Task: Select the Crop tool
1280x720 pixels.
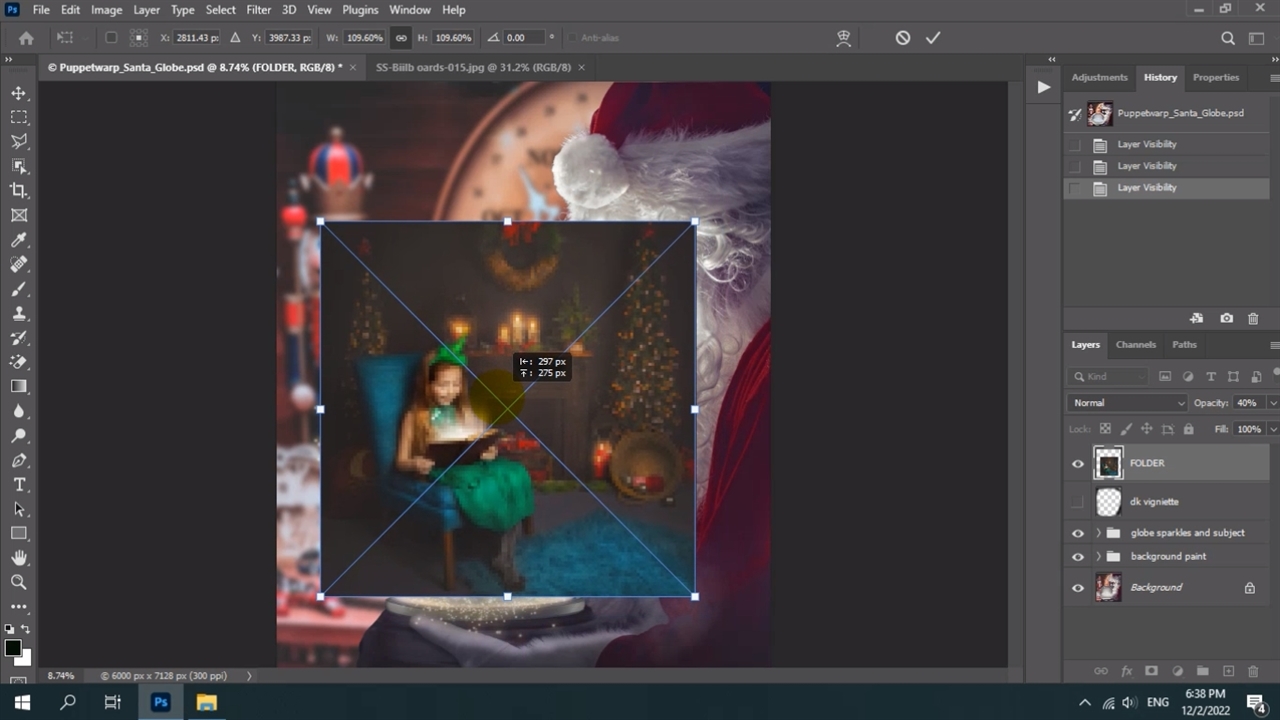Action: (19, 191)
